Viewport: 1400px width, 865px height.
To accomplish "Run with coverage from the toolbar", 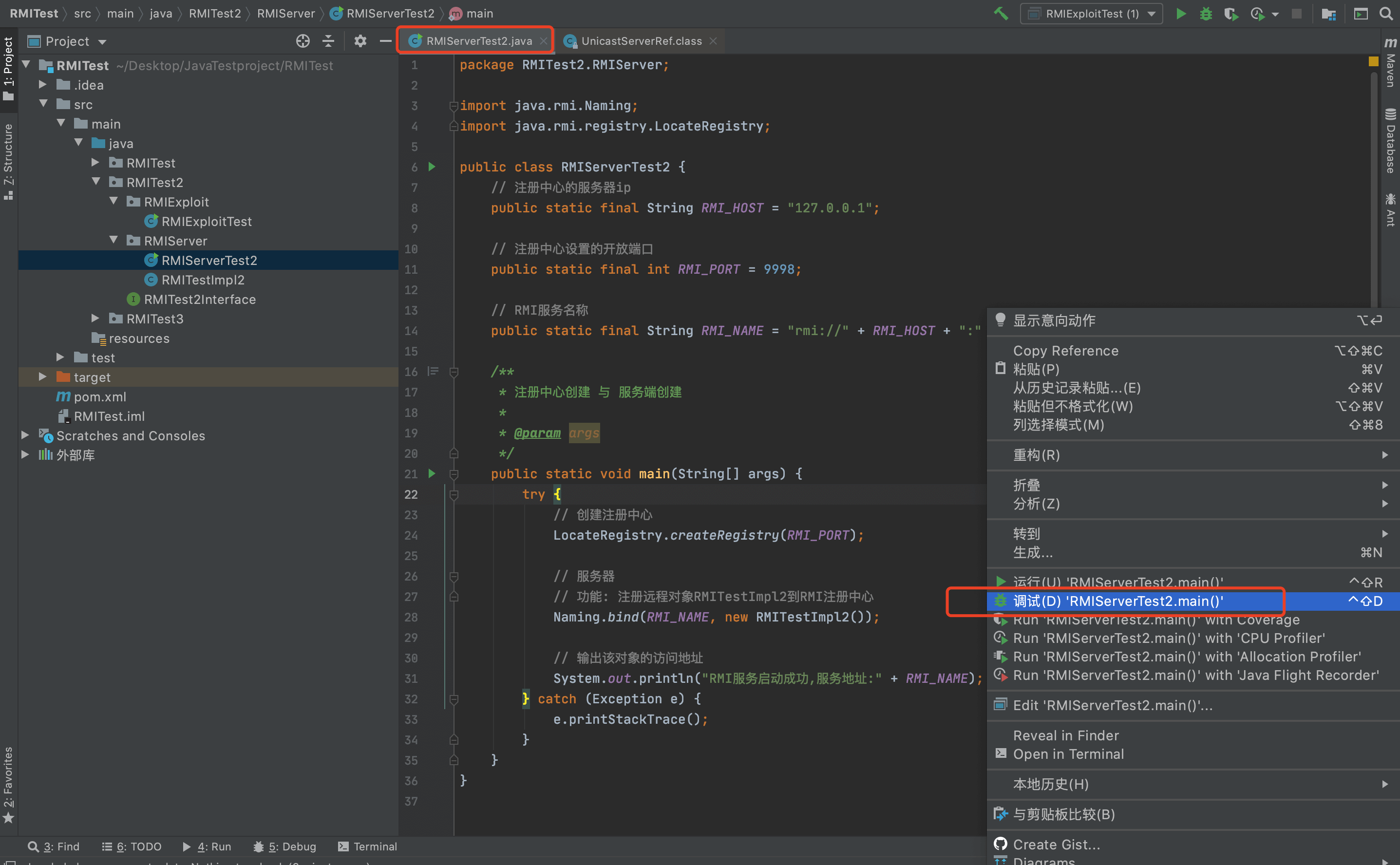I will [x=1230, y=13].
